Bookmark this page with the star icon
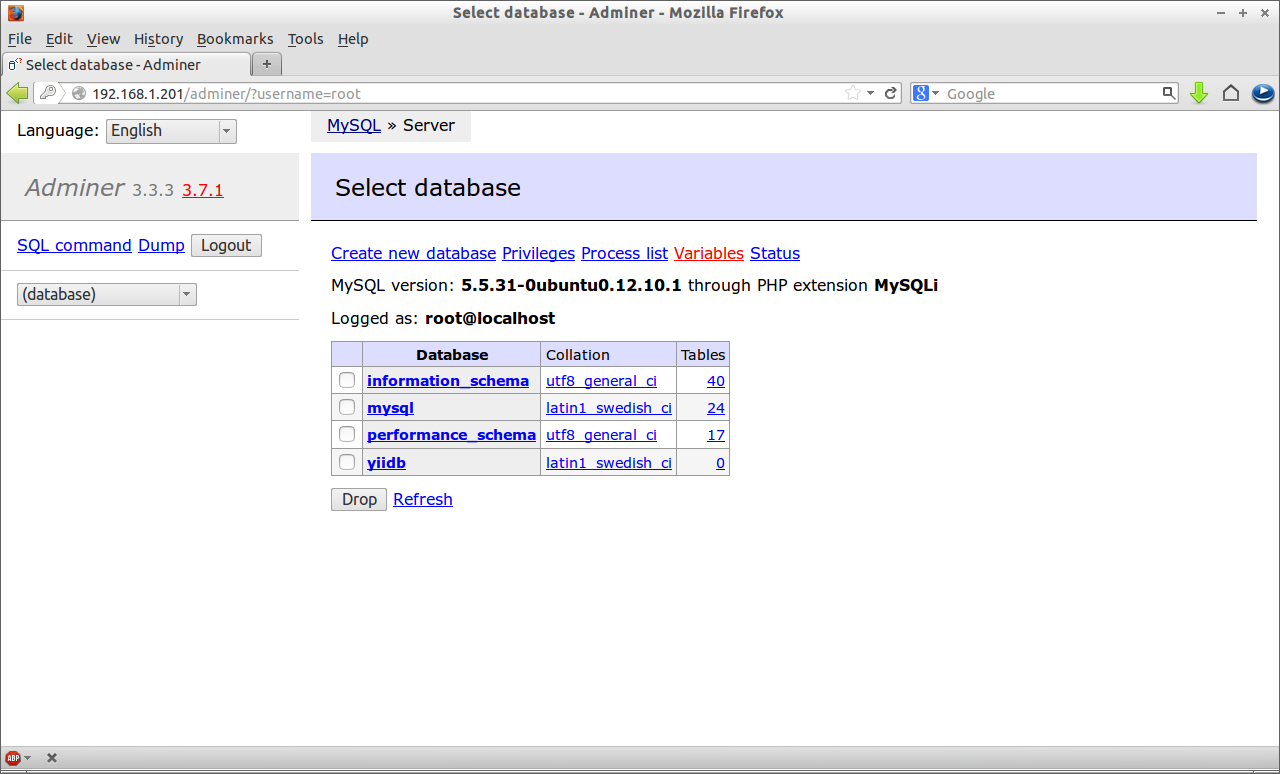 (853, 93)
